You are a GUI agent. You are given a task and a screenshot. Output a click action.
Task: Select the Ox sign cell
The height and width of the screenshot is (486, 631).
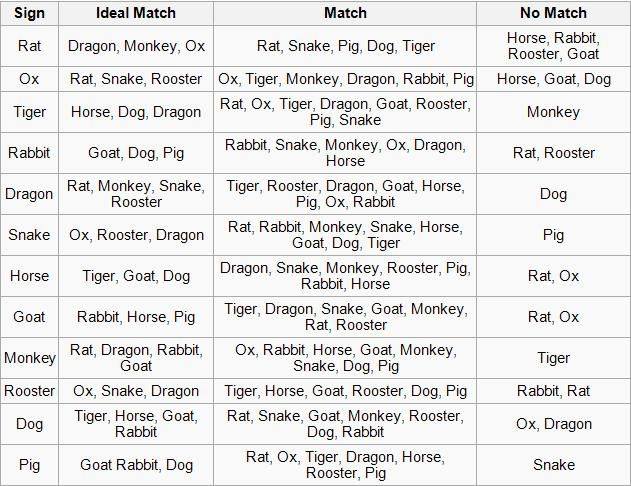29,79
